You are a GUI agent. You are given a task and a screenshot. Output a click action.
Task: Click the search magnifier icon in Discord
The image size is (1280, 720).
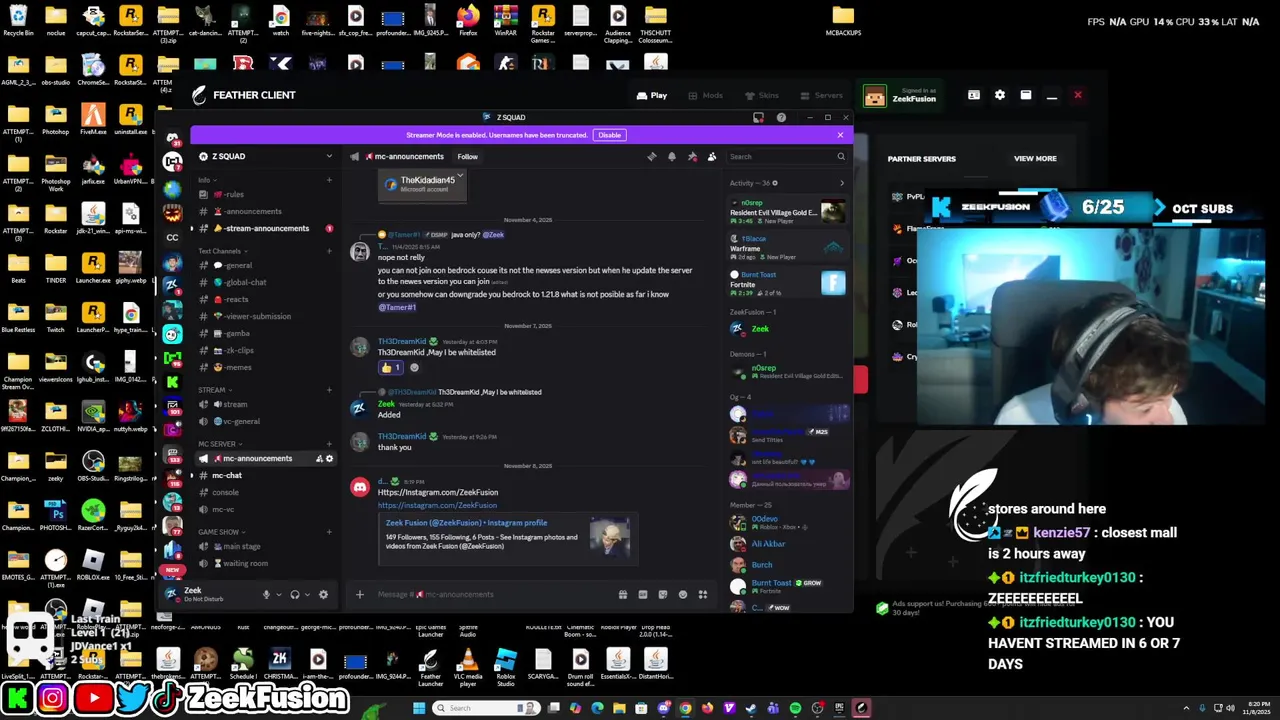841,157
